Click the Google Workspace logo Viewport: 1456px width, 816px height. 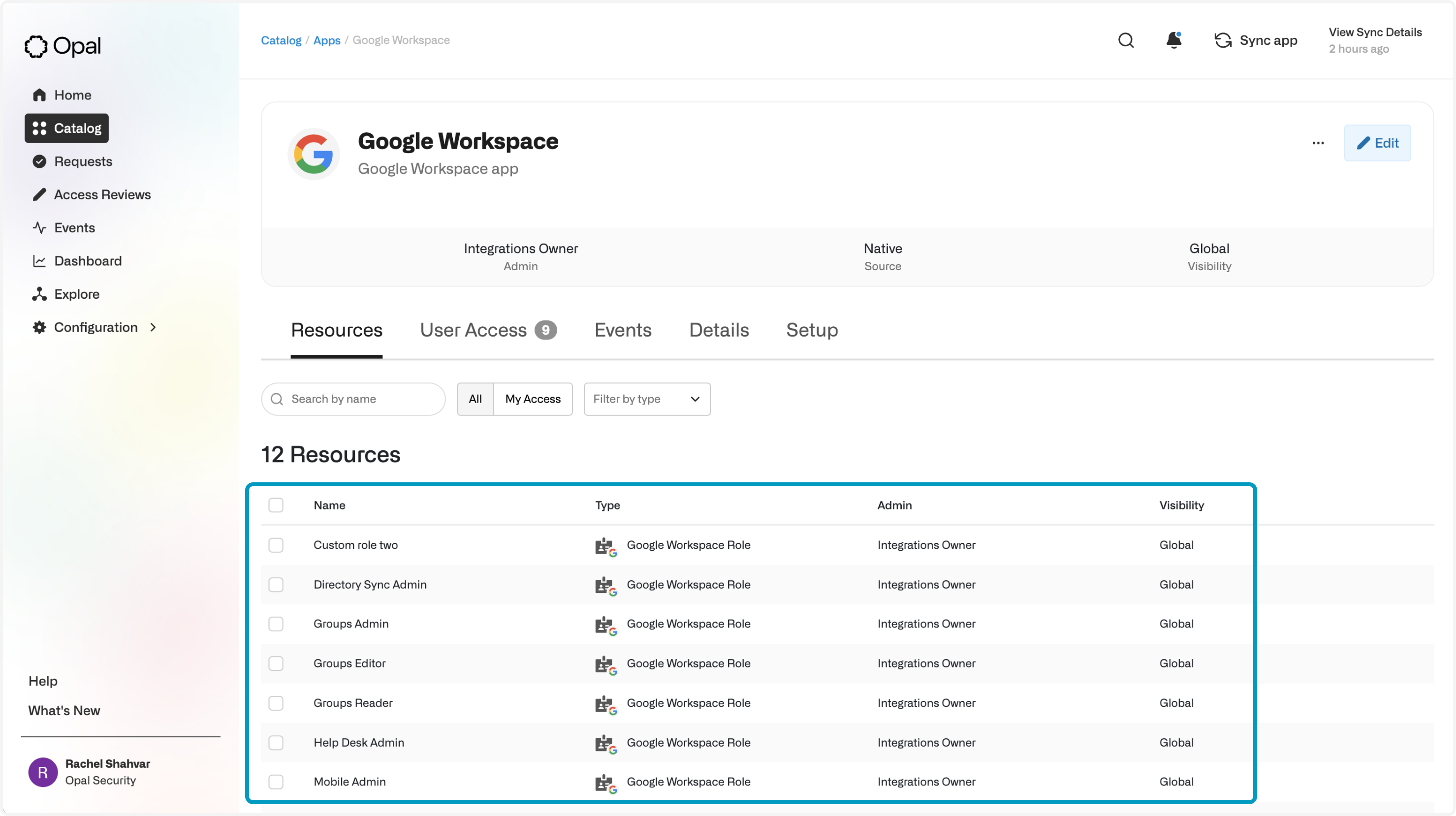pyautogui.click(x=314, y=154)
